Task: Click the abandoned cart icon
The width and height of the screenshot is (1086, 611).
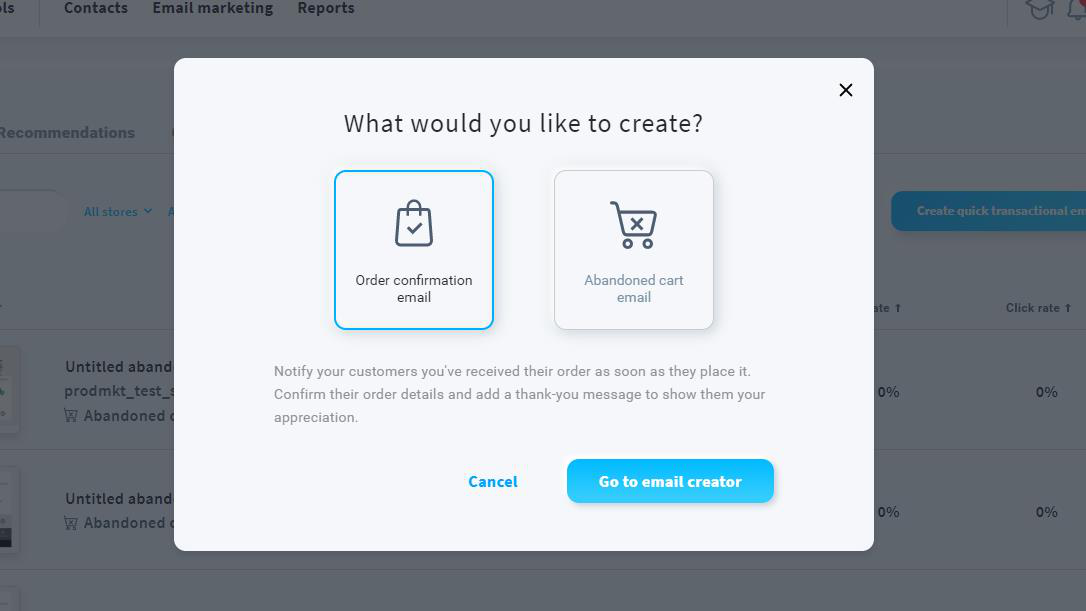Action: coord(633,224)
